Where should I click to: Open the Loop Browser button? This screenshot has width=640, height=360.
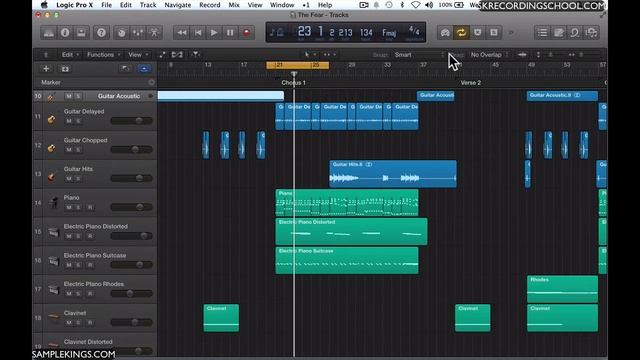[x=575, y=33]
